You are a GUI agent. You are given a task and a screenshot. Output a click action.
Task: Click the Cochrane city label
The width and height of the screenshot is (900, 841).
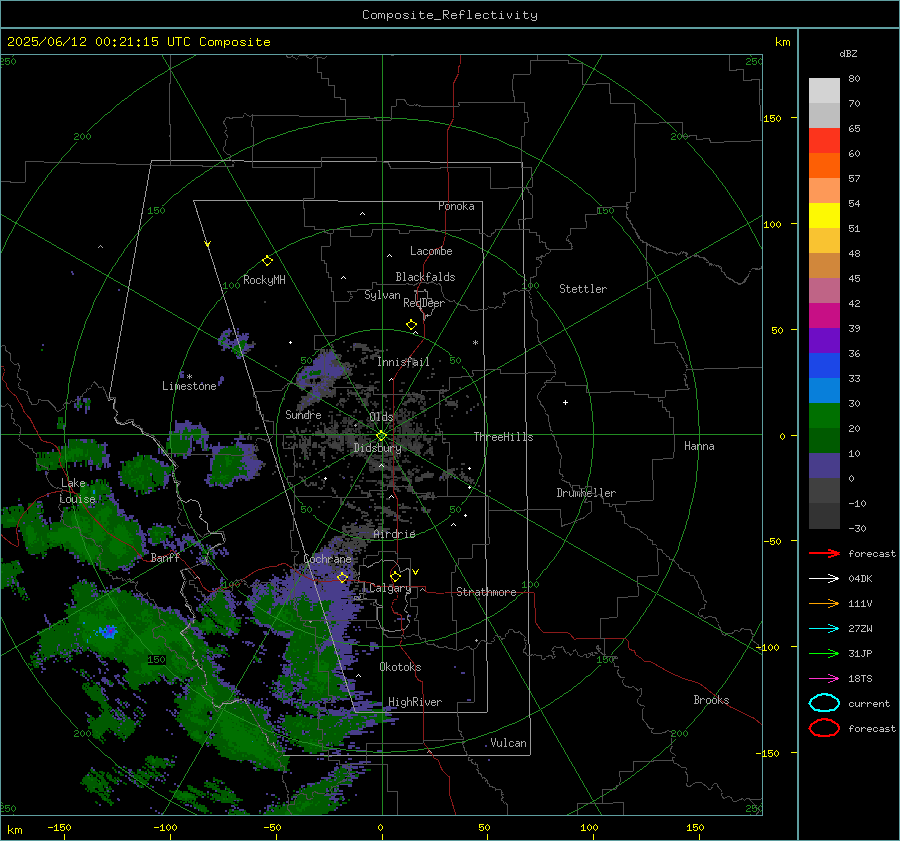327,559
